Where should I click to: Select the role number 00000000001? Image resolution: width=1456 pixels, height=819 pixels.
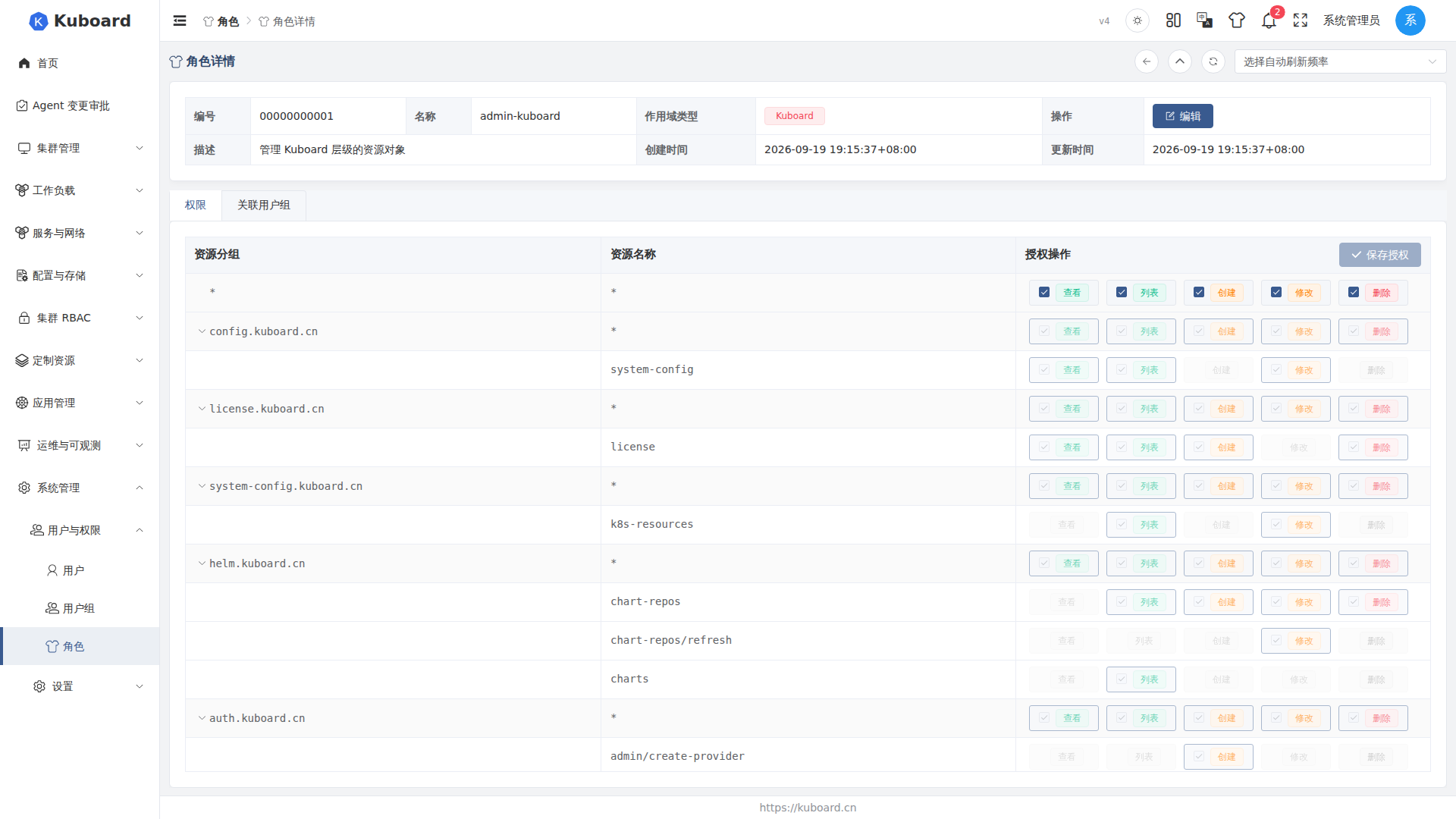click(x=297, y=116)
